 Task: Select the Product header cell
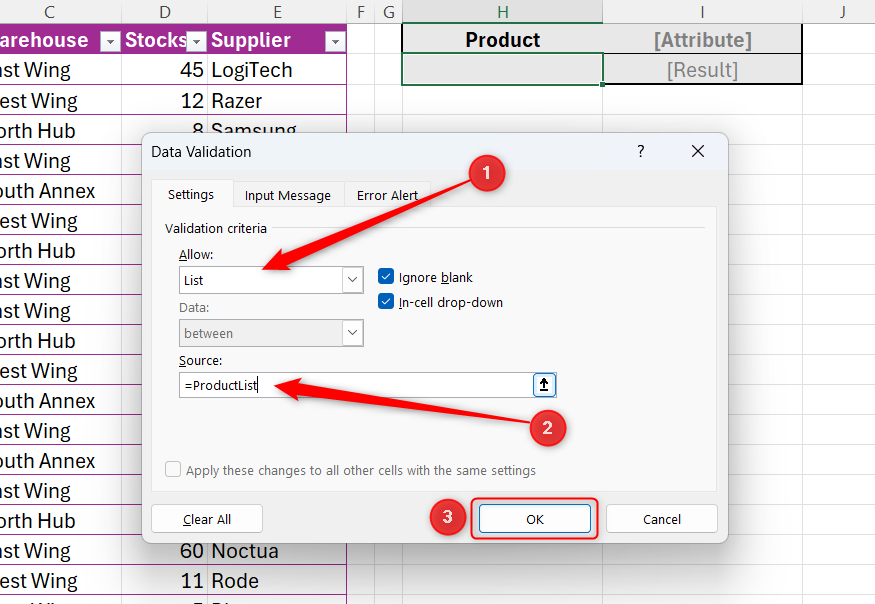502,39
